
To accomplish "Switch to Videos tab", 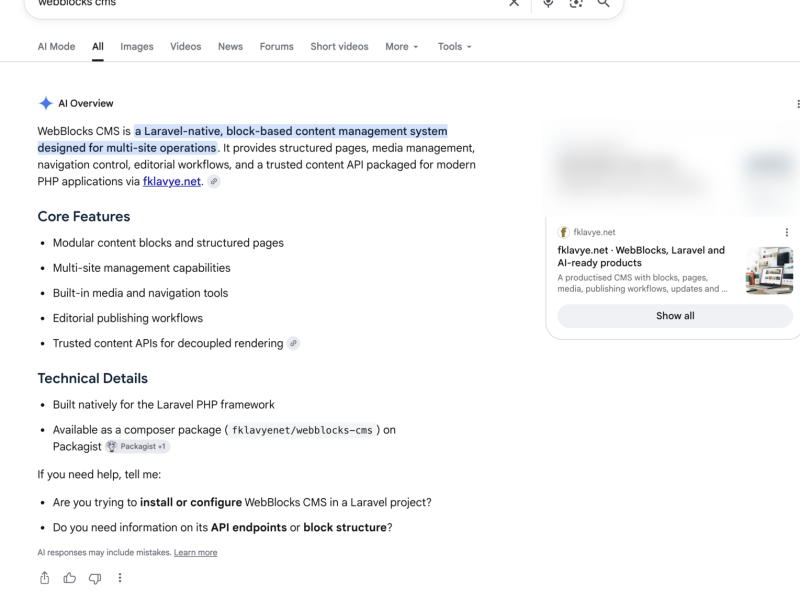I will [x=186, y=46].
